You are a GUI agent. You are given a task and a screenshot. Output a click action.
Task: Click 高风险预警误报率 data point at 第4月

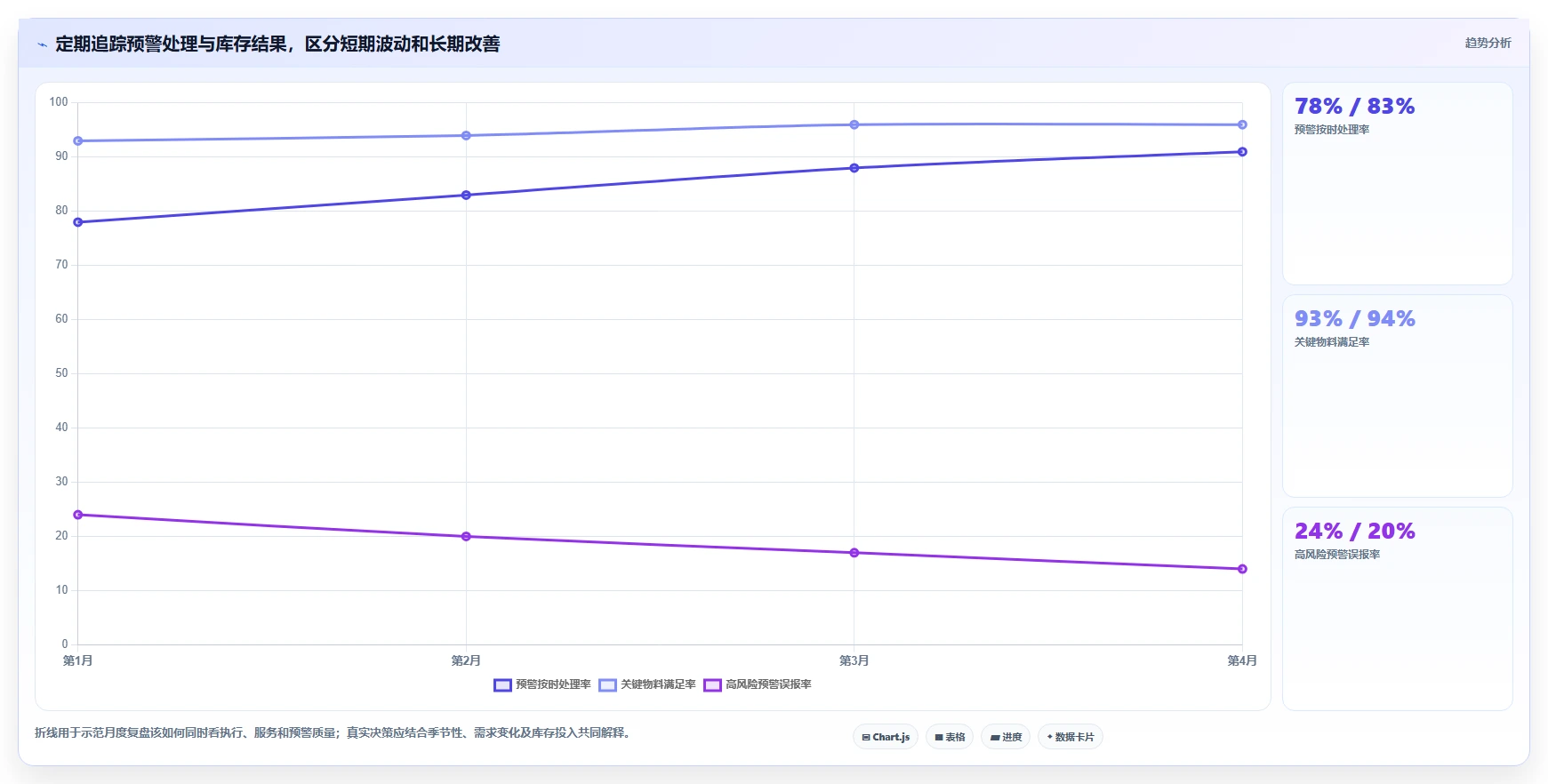(1242, 569)
